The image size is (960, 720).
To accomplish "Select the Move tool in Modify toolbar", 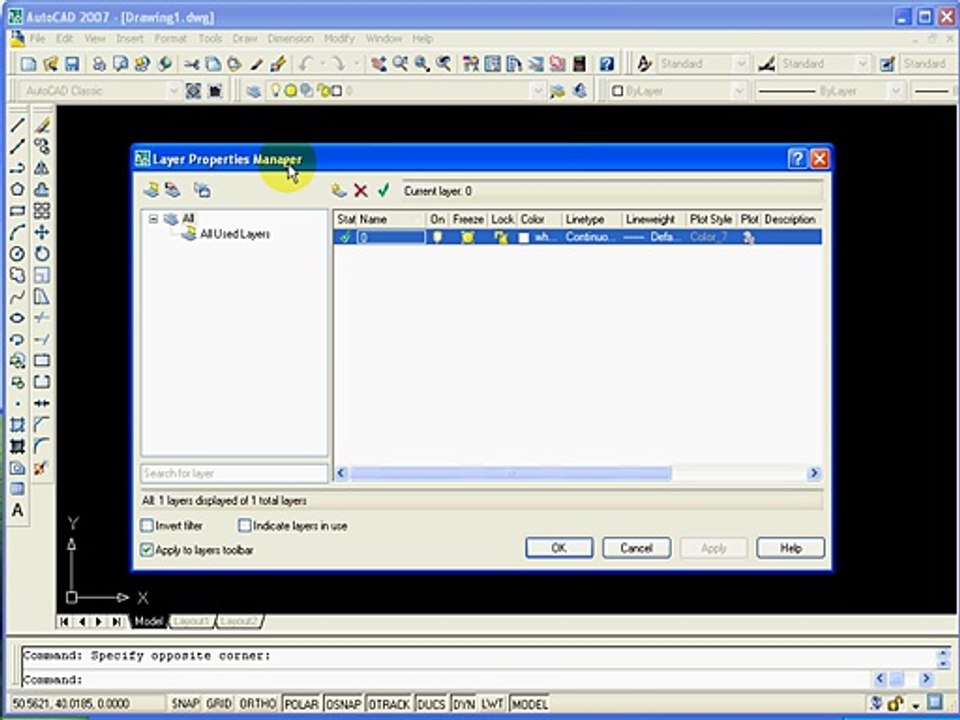I will 42,232.
